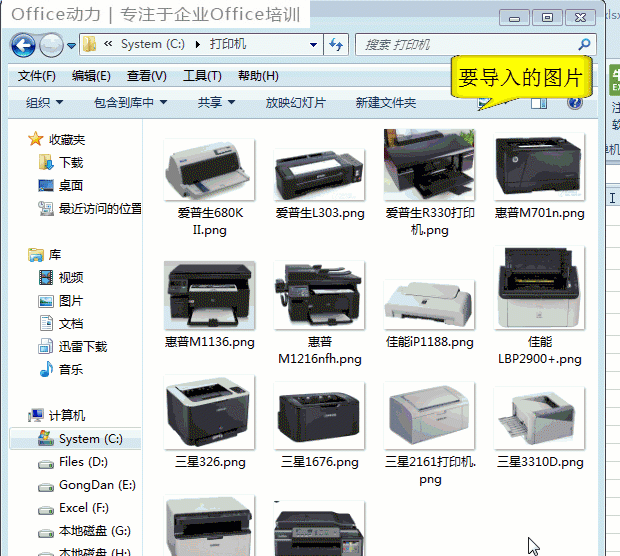The height and width of the screenshot is (556, 620).
Task: Select the 三星2161打印机.png thumbnail
Action: click(x=429, y=416)
